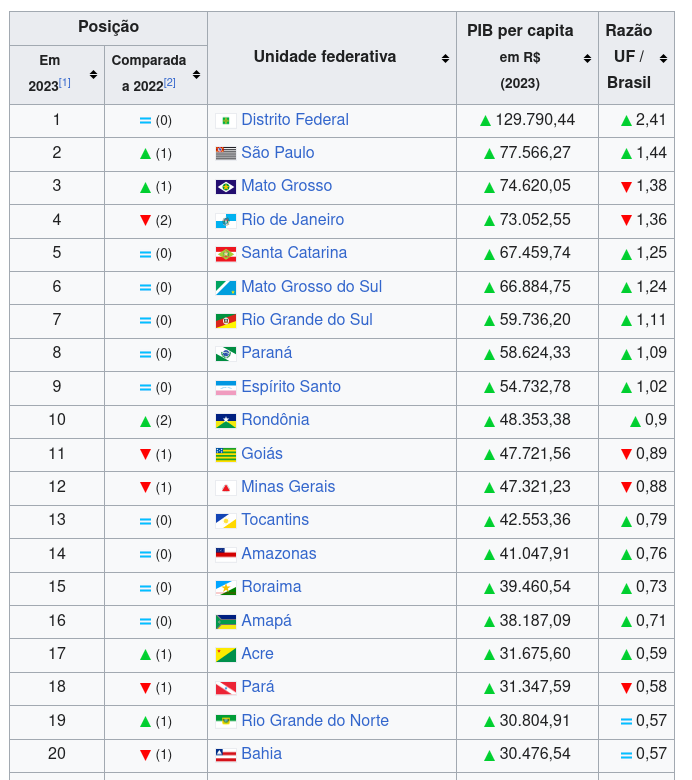
Task: Sort table by Em 2023 column
Action: tap(93, 75)
